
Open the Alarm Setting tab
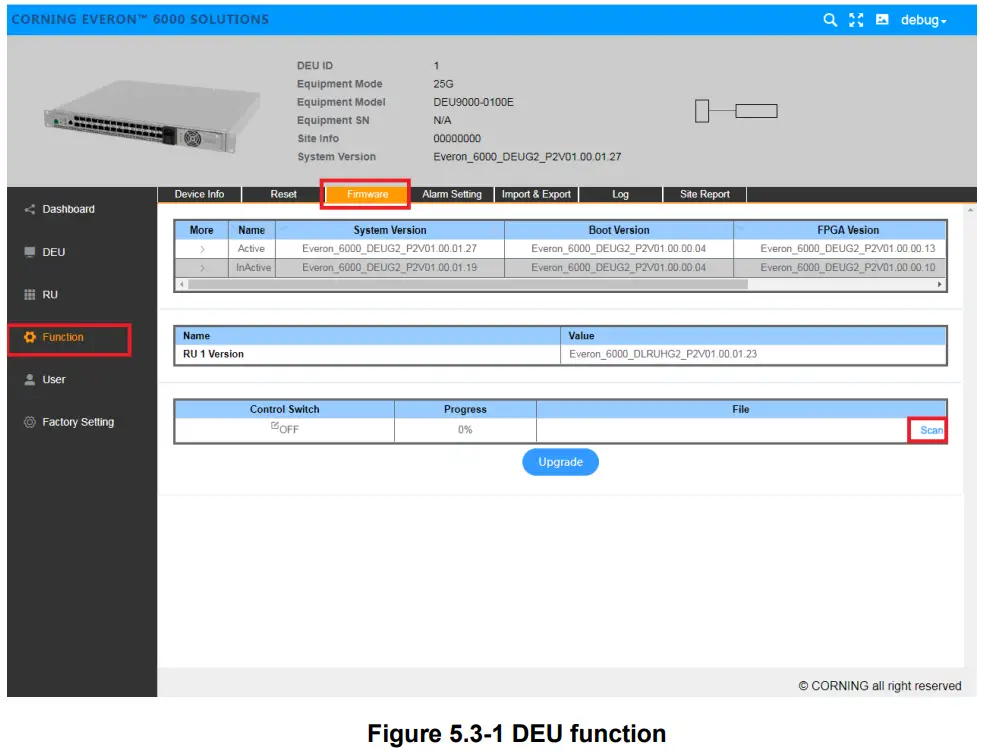(x=452, y=194)
